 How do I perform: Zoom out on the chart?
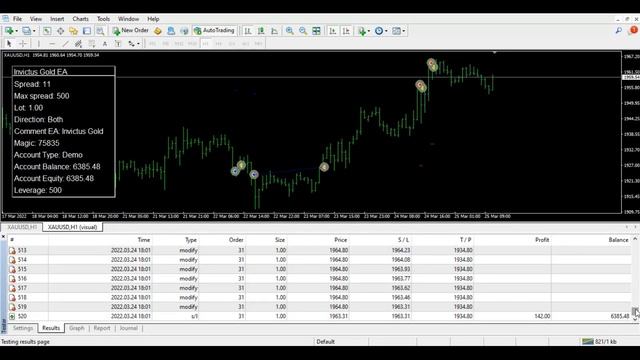303,31
